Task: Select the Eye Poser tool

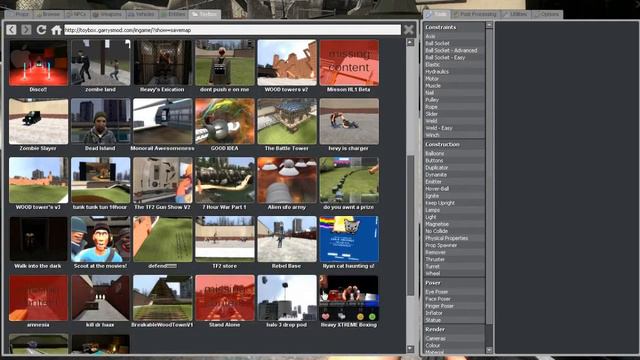Action: (454, 292)
